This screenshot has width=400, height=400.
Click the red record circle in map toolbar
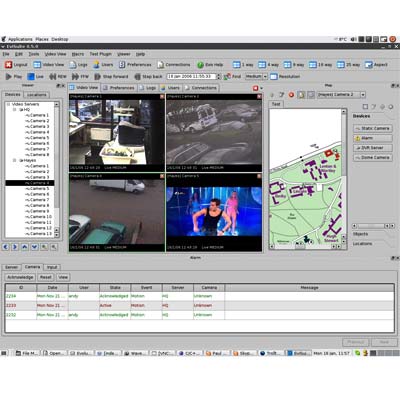coord(291,95)
